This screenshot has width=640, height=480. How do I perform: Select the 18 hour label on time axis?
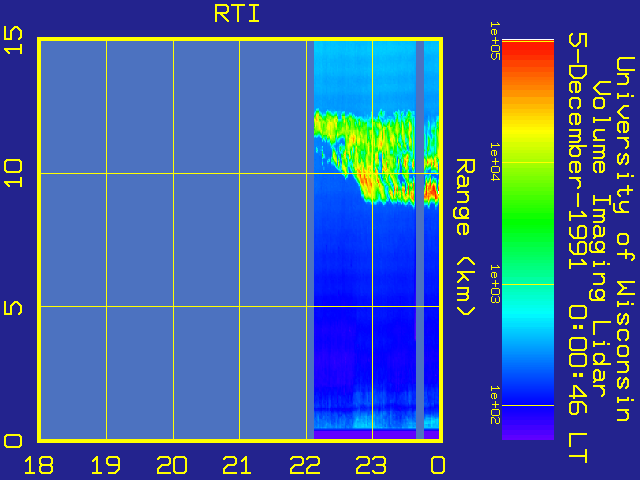coord(39,465)
